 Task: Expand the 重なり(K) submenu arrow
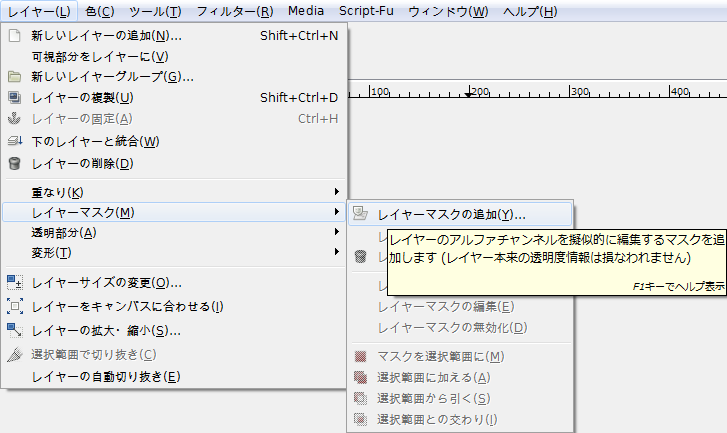[337, 191]
